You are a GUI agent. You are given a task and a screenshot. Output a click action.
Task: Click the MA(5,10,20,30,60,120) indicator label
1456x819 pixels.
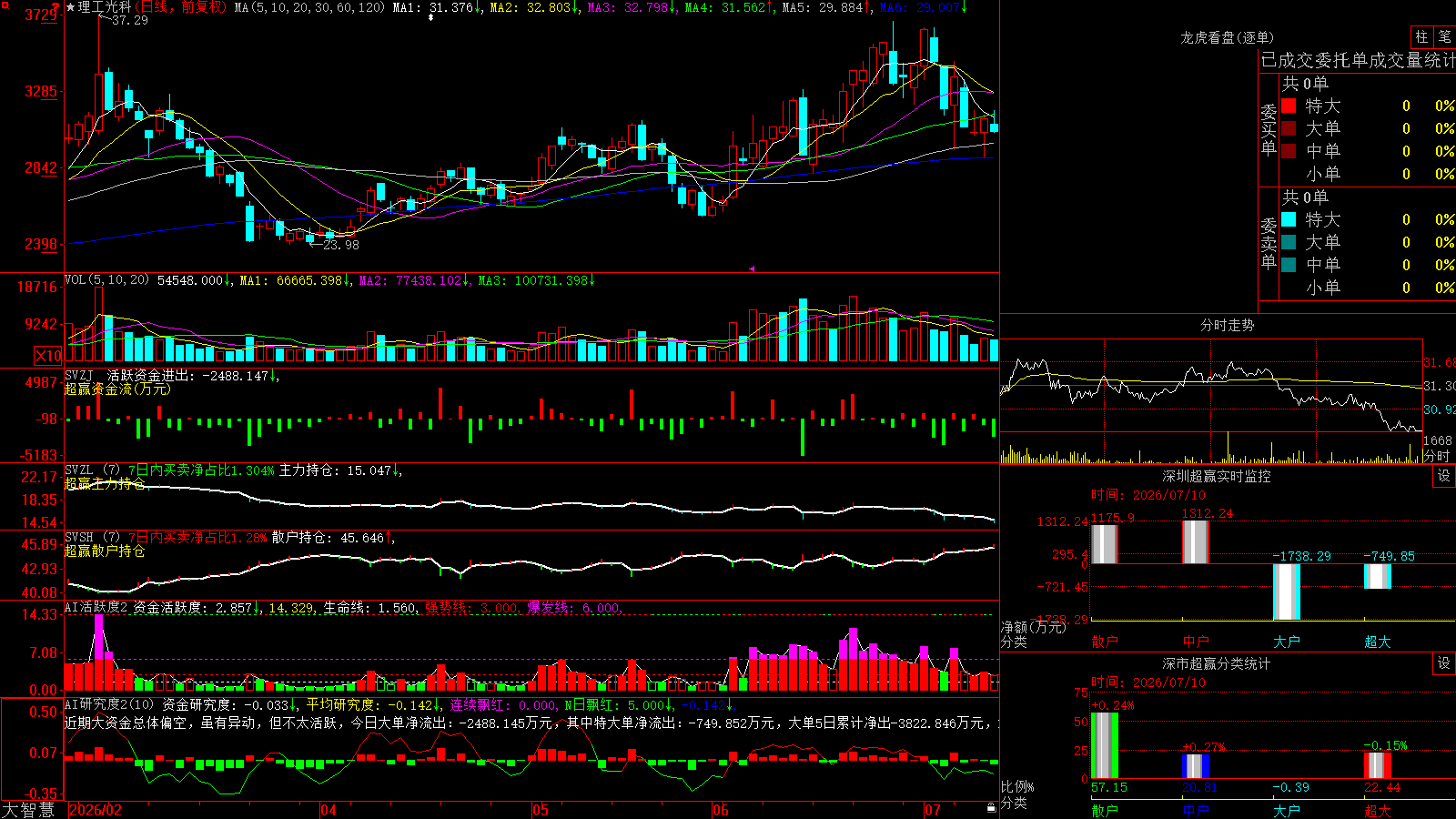[310, 7]
